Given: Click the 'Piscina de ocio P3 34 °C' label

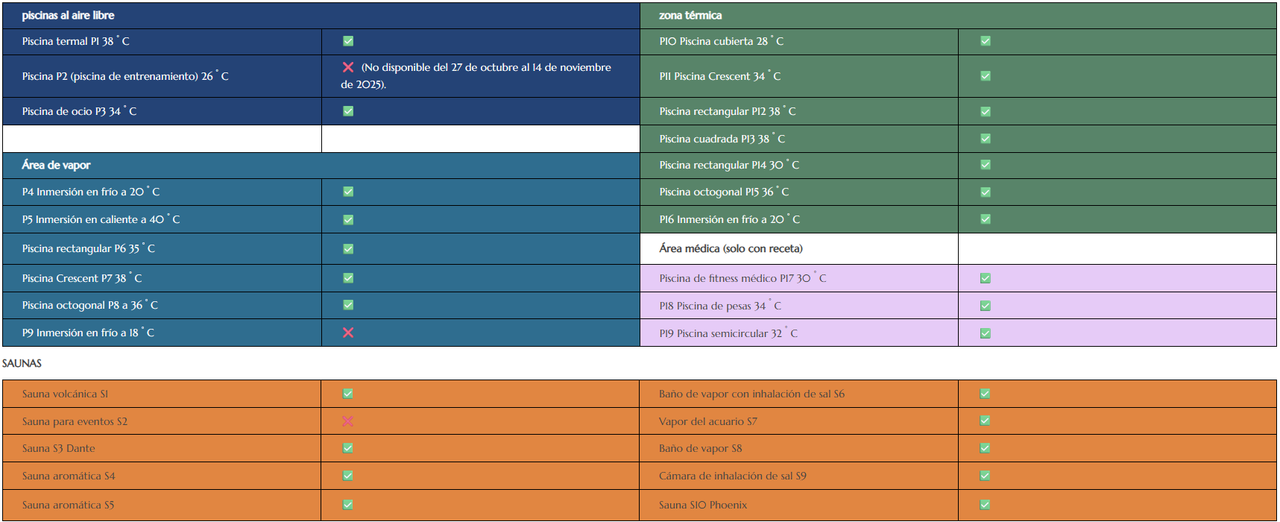Looking at the screenshot, I should pos(79,111).
